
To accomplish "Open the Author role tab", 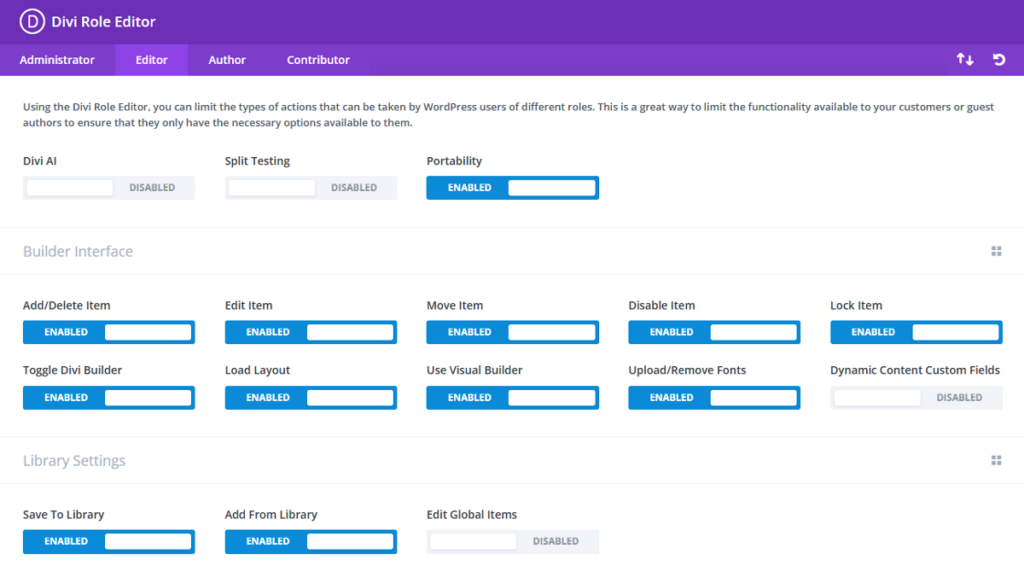I will tap(226, 60).
